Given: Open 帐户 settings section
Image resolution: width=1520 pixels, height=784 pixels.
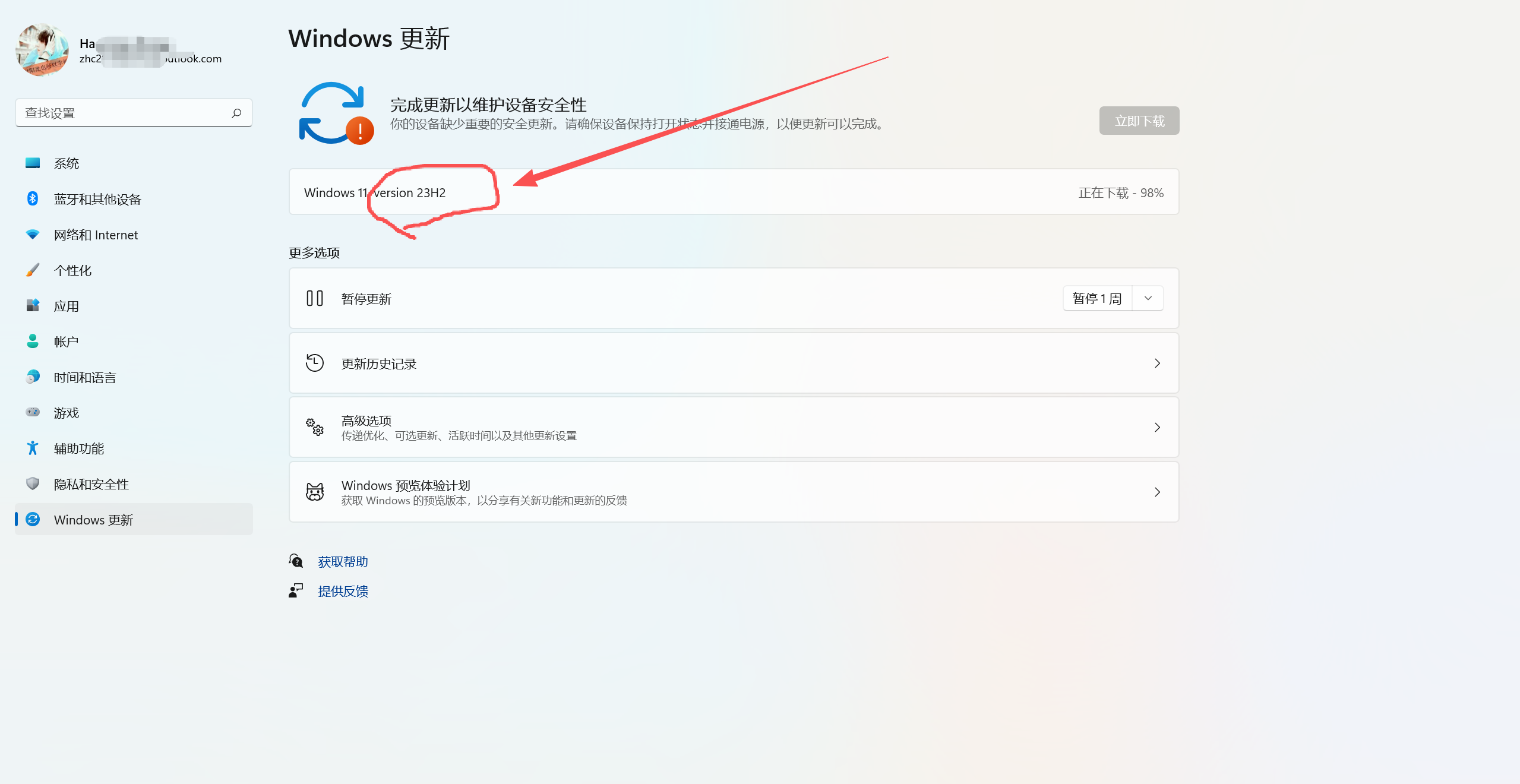Looking at the screenshot, I should (x=66, y=342).
